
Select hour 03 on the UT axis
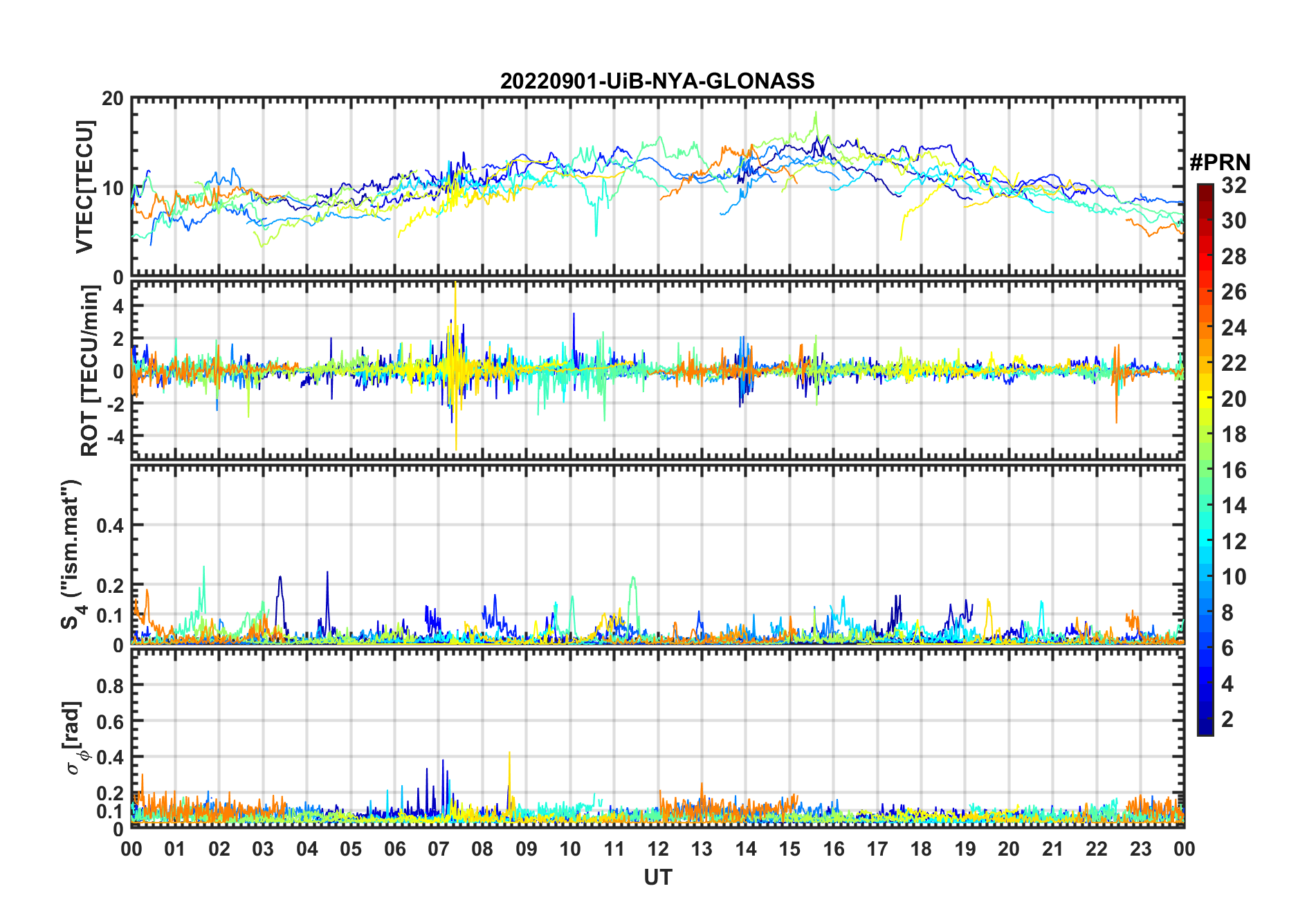point(263,849)
